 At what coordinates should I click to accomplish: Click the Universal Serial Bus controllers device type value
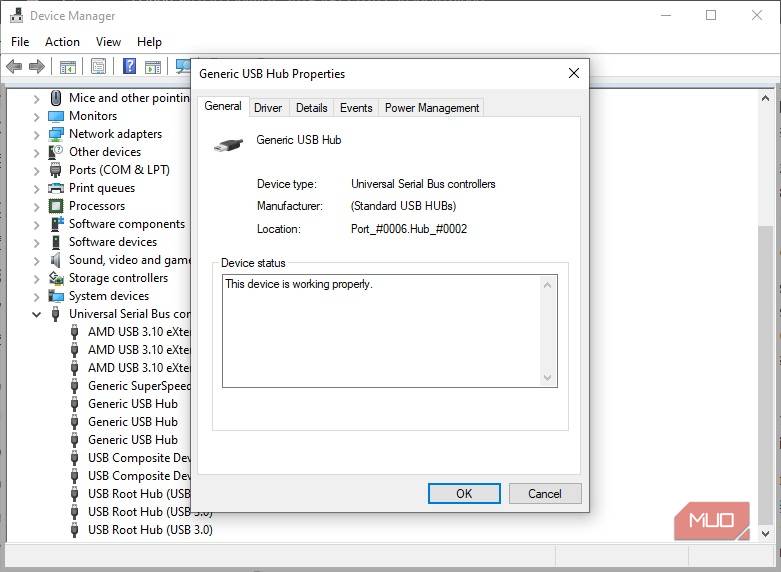coord(423,184)
